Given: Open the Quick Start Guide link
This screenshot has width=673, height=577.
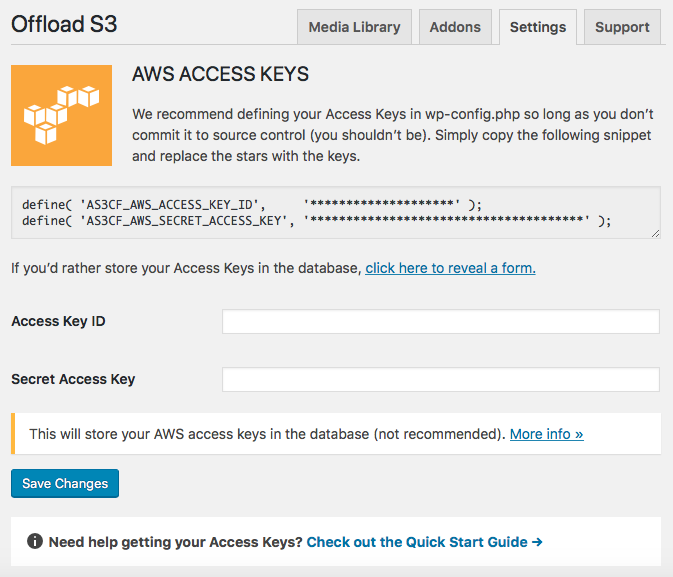Looking at the screenshot, I should (x=424, y=542).
